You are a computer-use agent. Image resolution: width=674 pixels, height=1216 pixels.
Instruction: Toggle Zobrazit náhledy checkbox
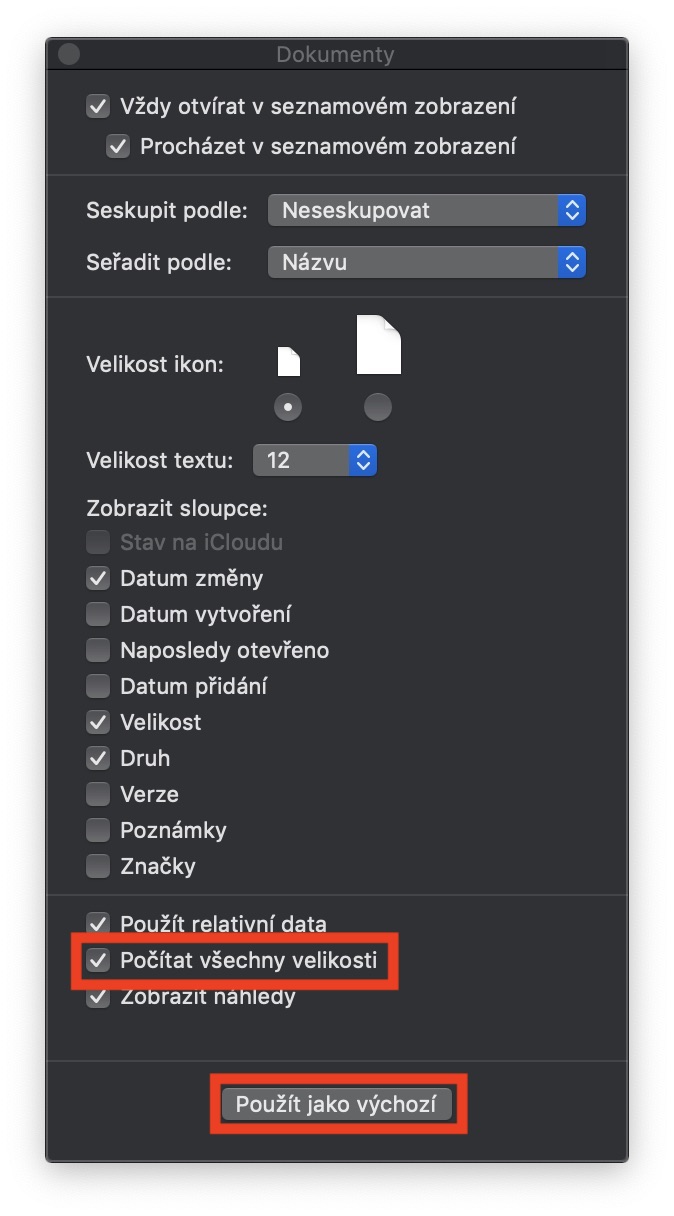[x=98, y=998]
